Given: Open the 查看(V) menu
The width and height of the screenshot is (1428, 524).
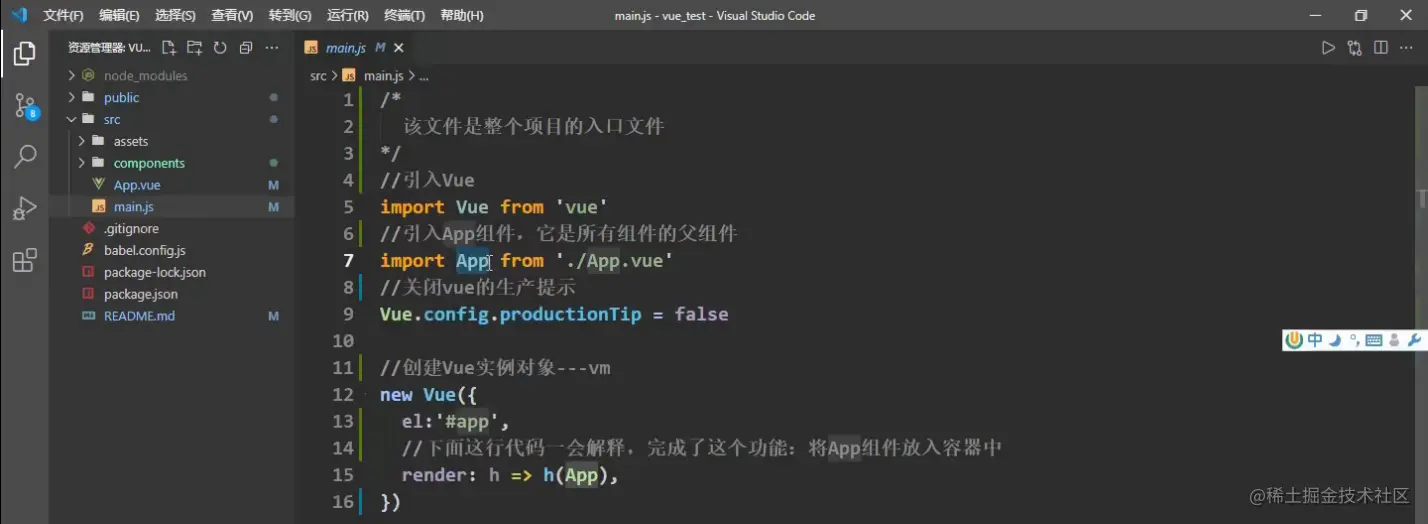Looking at the screenshot, I should click(232, 16).
